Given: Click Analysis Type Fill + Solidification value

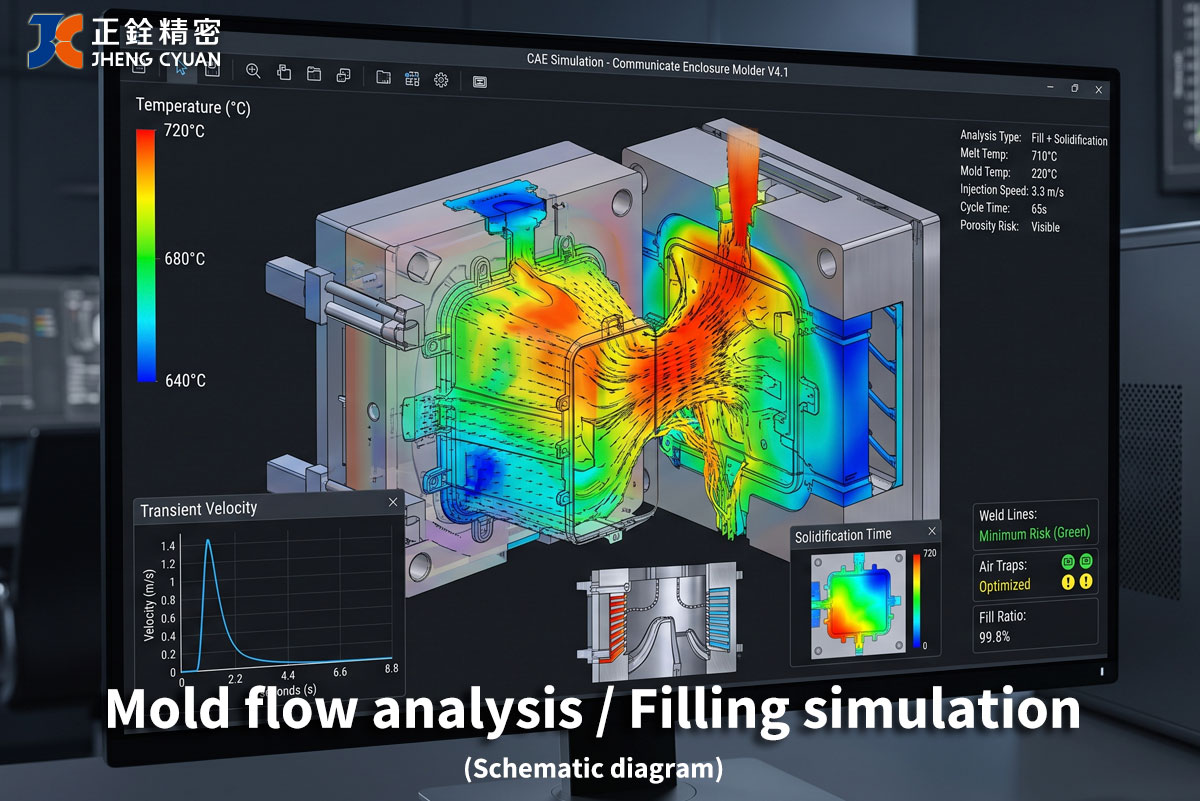Looking at the screenshot, I should pos(1069,140).
